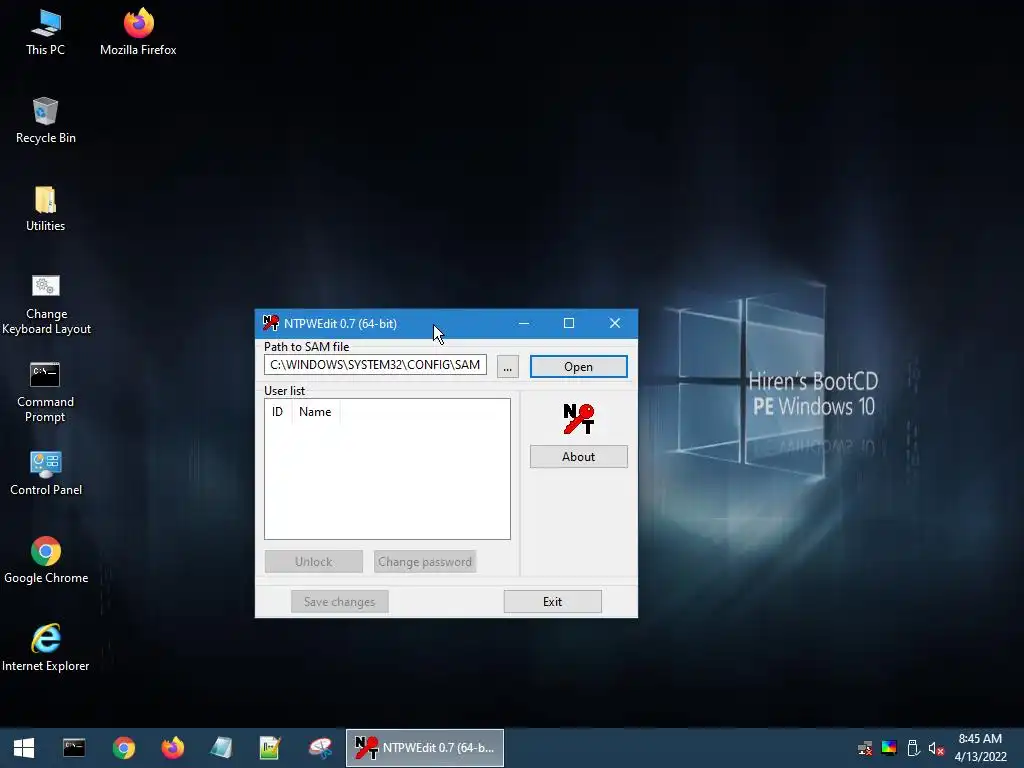Open Internet Explorer desktop icon

[x=45, y=648]
